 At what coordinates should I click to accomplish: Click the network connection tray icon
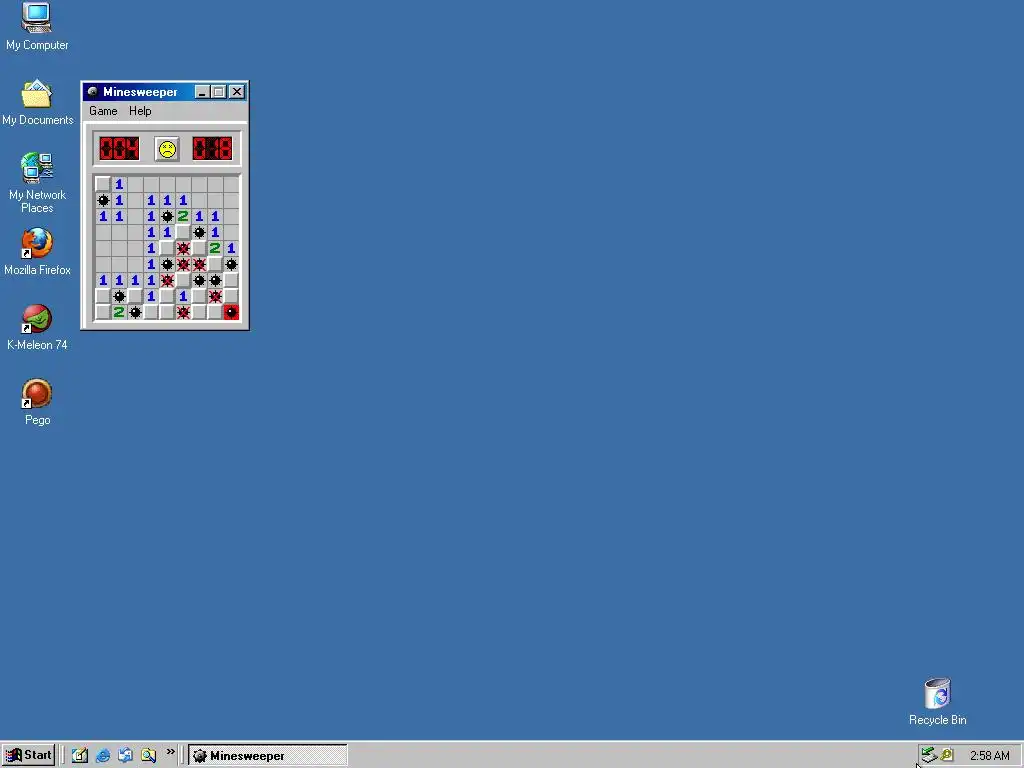(929, 756)
